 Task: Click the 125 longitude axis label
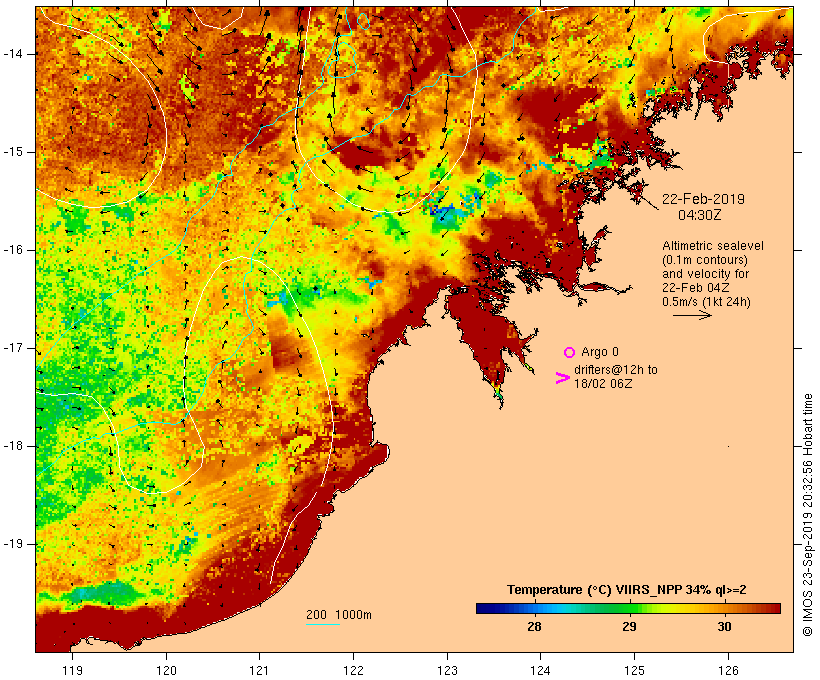634,670
